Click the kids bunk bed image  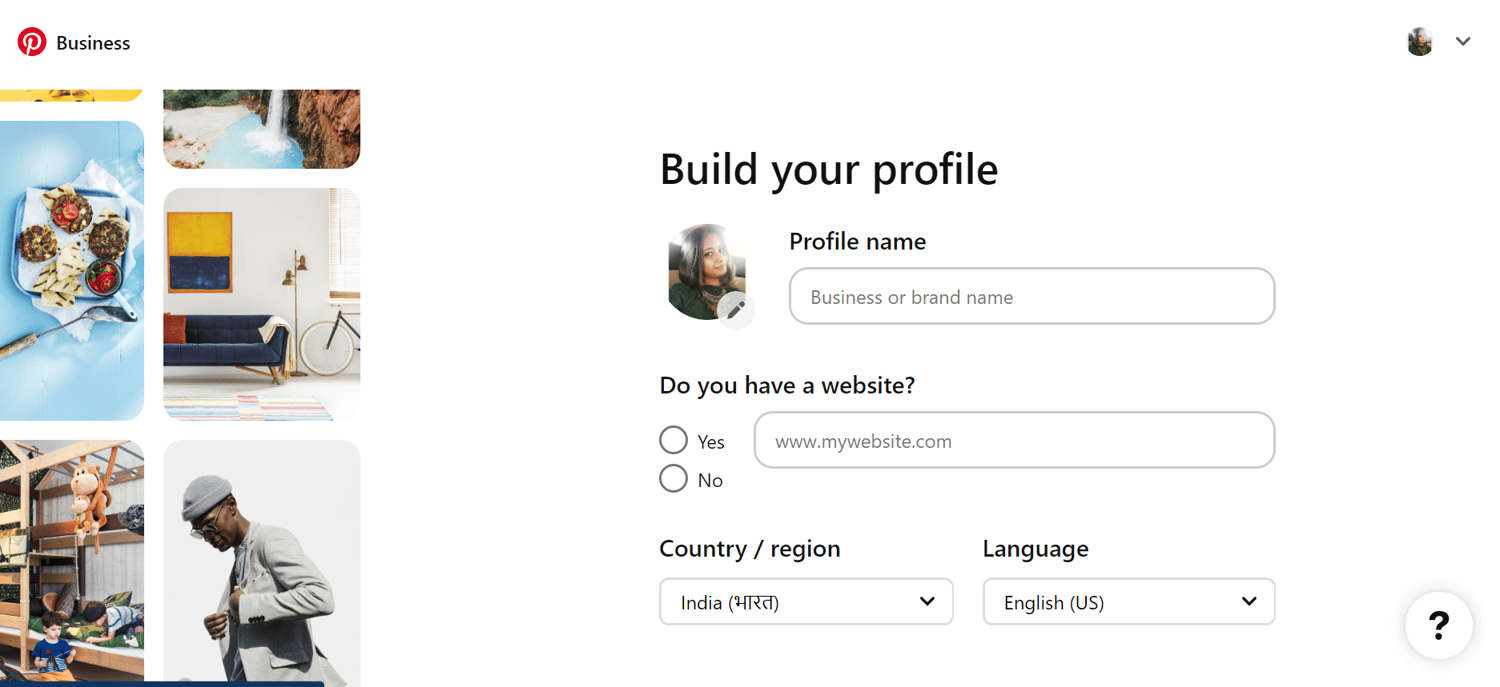pyautogui.click(x=71, y=560)
